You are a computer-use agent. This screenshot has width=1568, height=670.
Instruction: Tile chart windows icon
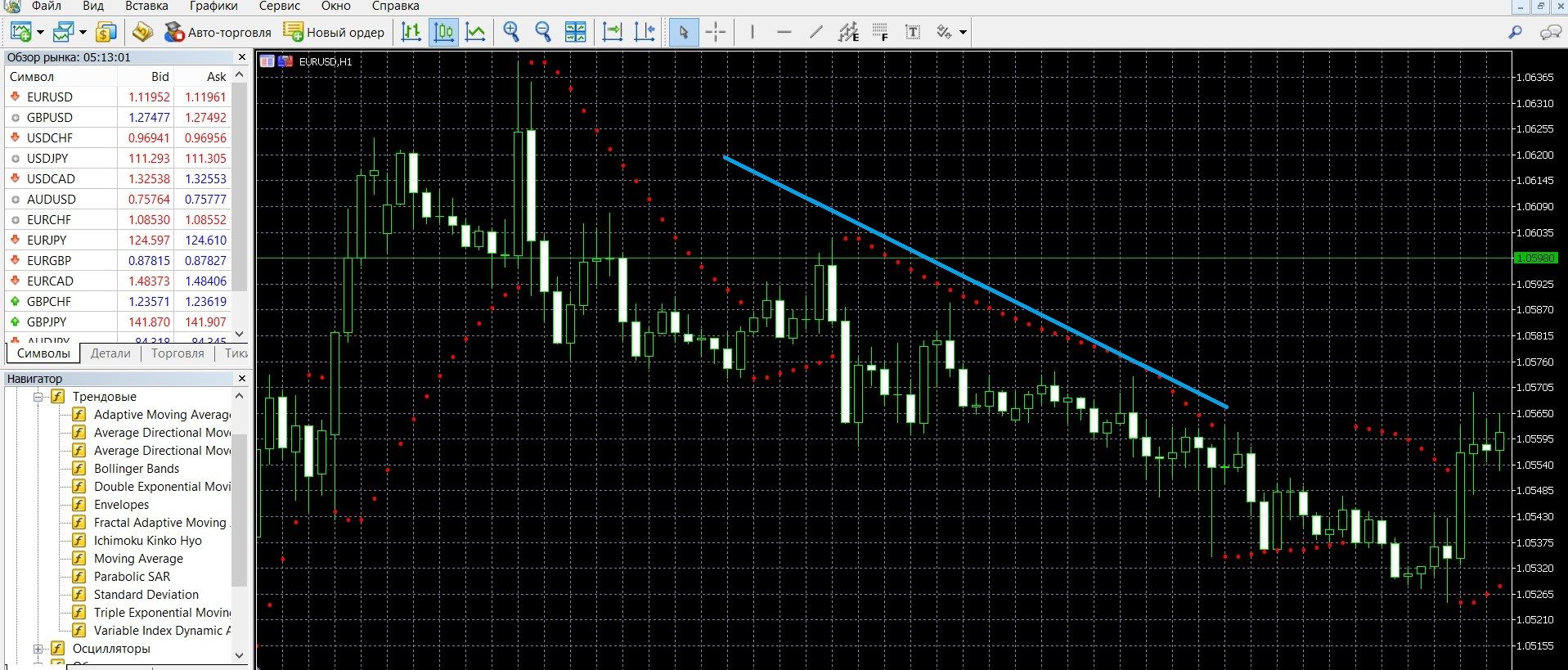[x=576, y=32]
